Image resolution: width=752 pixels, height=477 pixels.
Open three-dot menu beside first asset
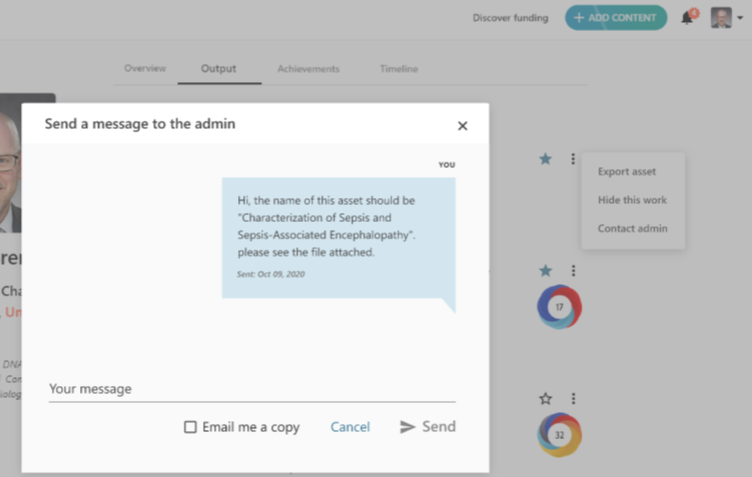[573, 159]
